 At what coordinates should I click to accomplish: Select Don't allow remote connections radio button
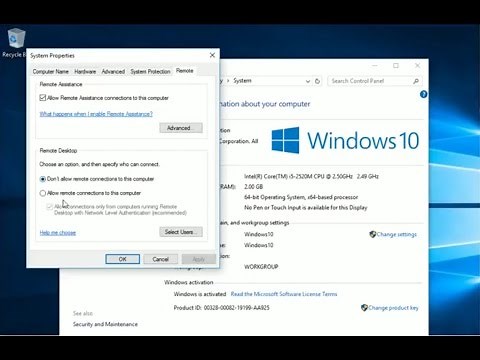click(43, 179)
